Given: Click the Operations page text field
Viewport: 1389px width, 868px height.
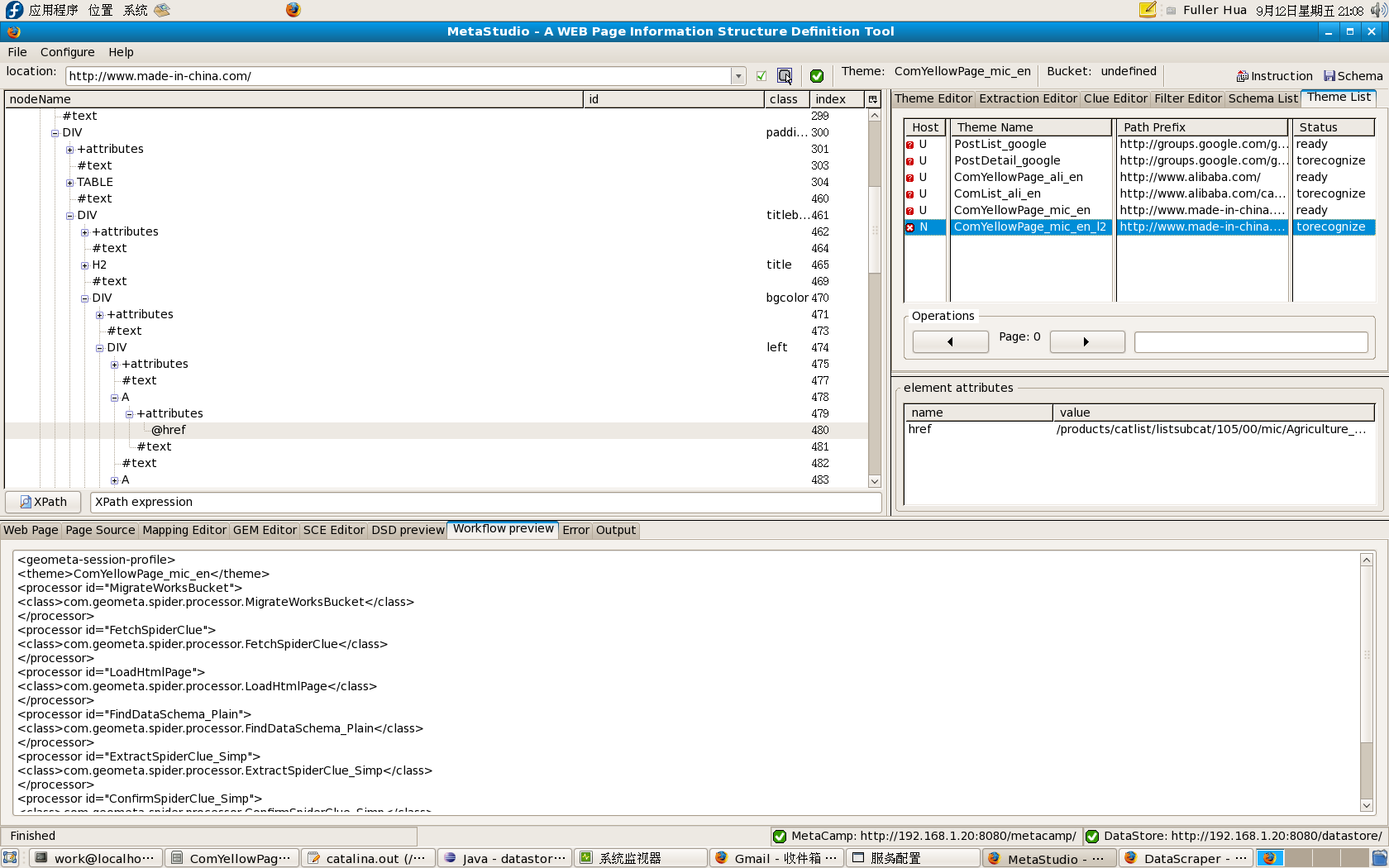Looking at the screenshot, I should coord(1251,342).
